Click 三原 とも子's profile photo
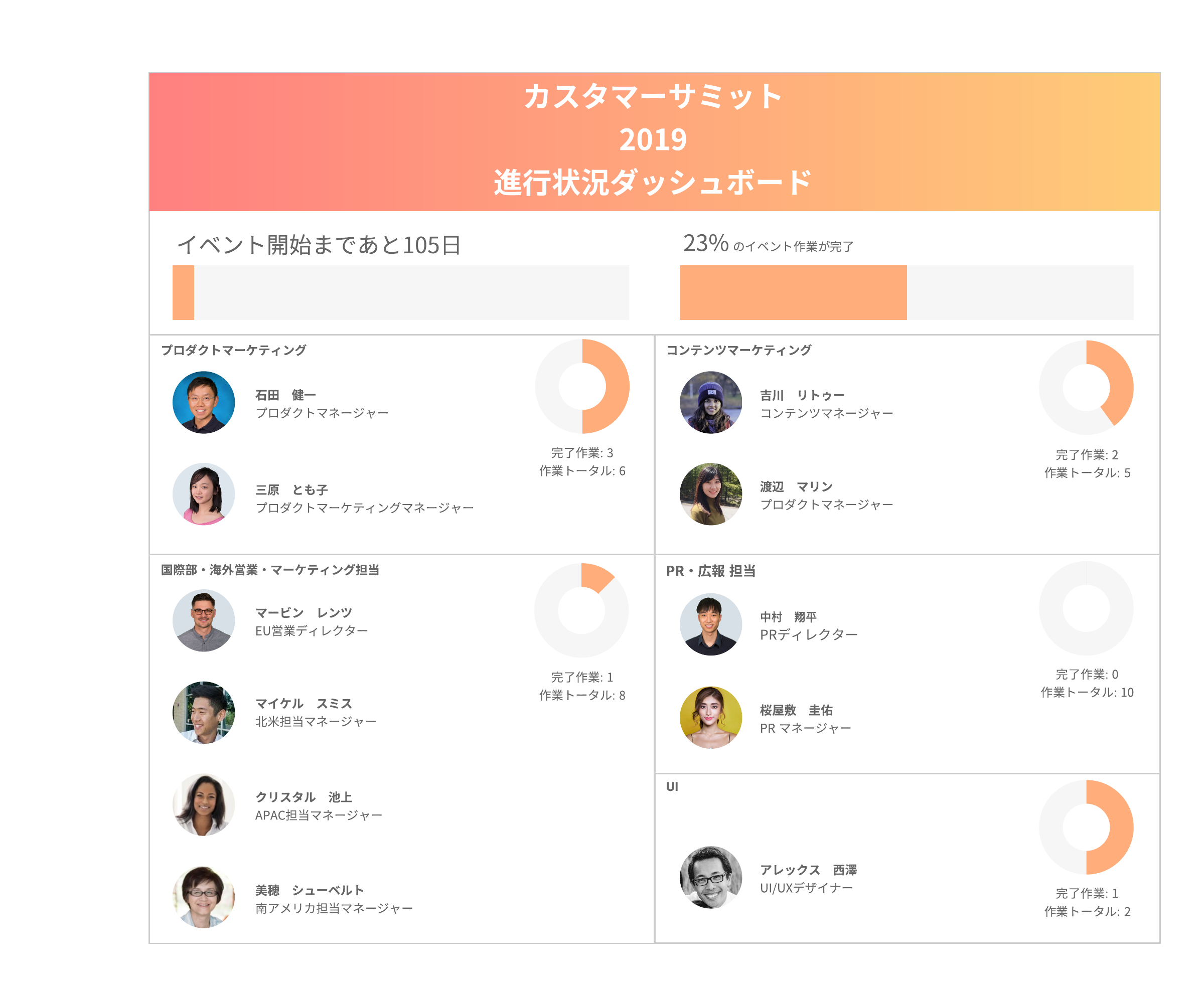 203,493
